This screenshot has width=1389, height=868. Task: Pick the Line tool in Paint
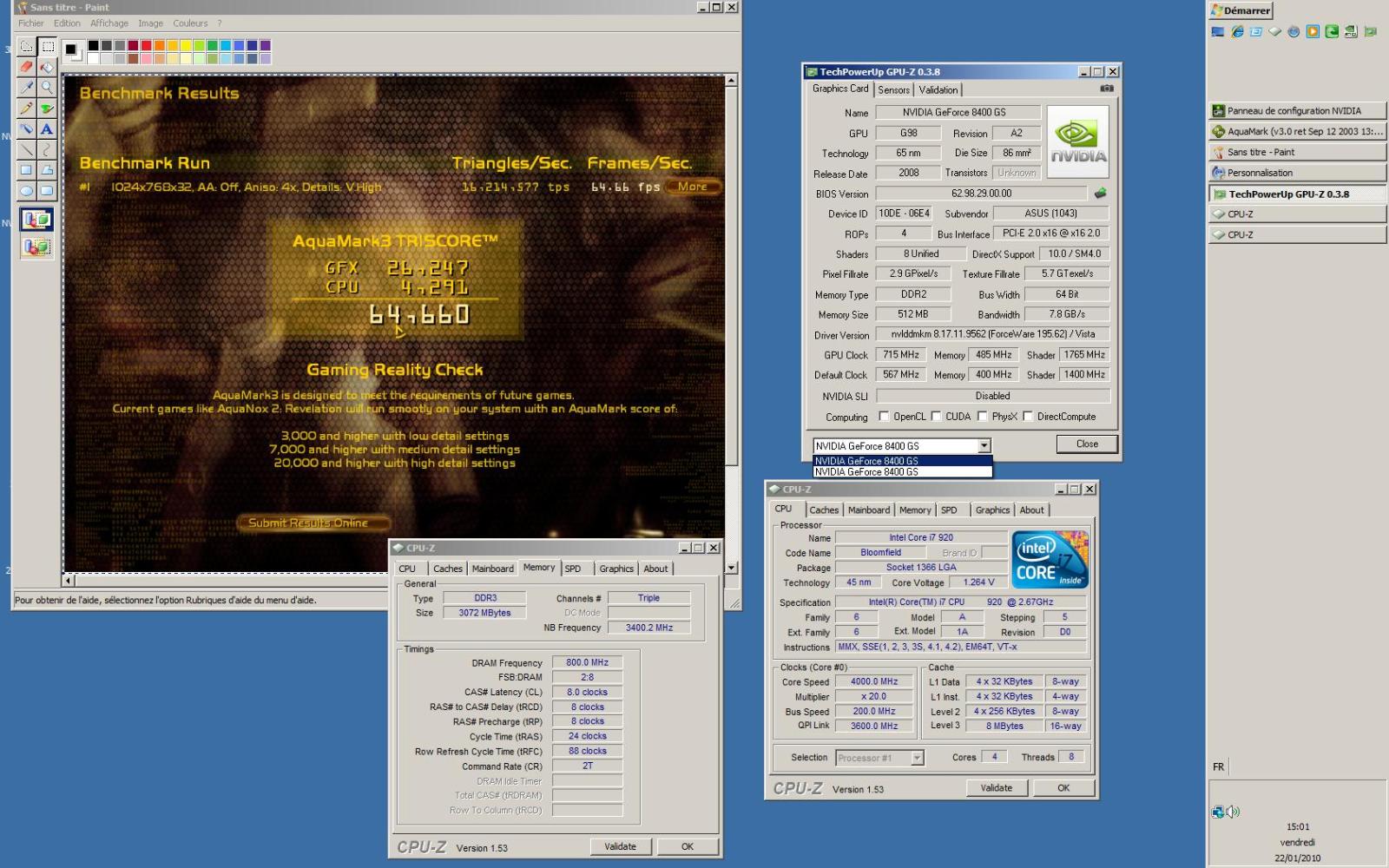pyautogui.click(x=27, y=150)
